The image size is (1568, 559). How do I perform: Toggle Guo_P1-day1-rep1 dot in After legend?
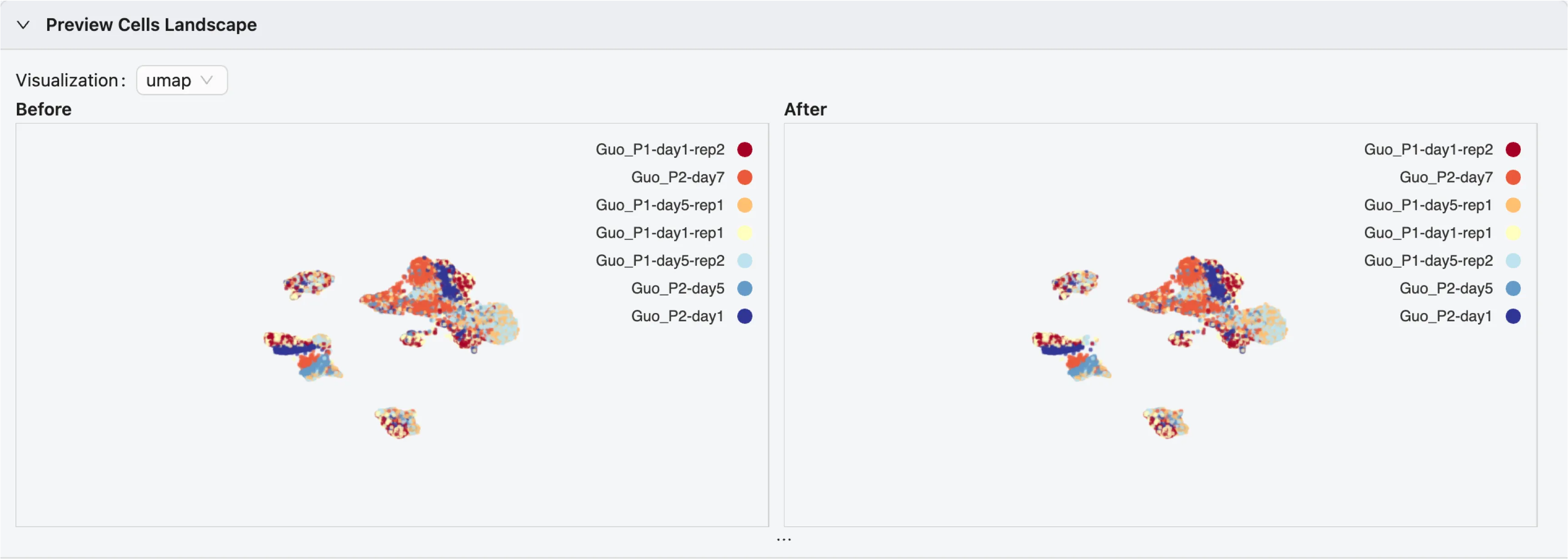(1513, 233)
